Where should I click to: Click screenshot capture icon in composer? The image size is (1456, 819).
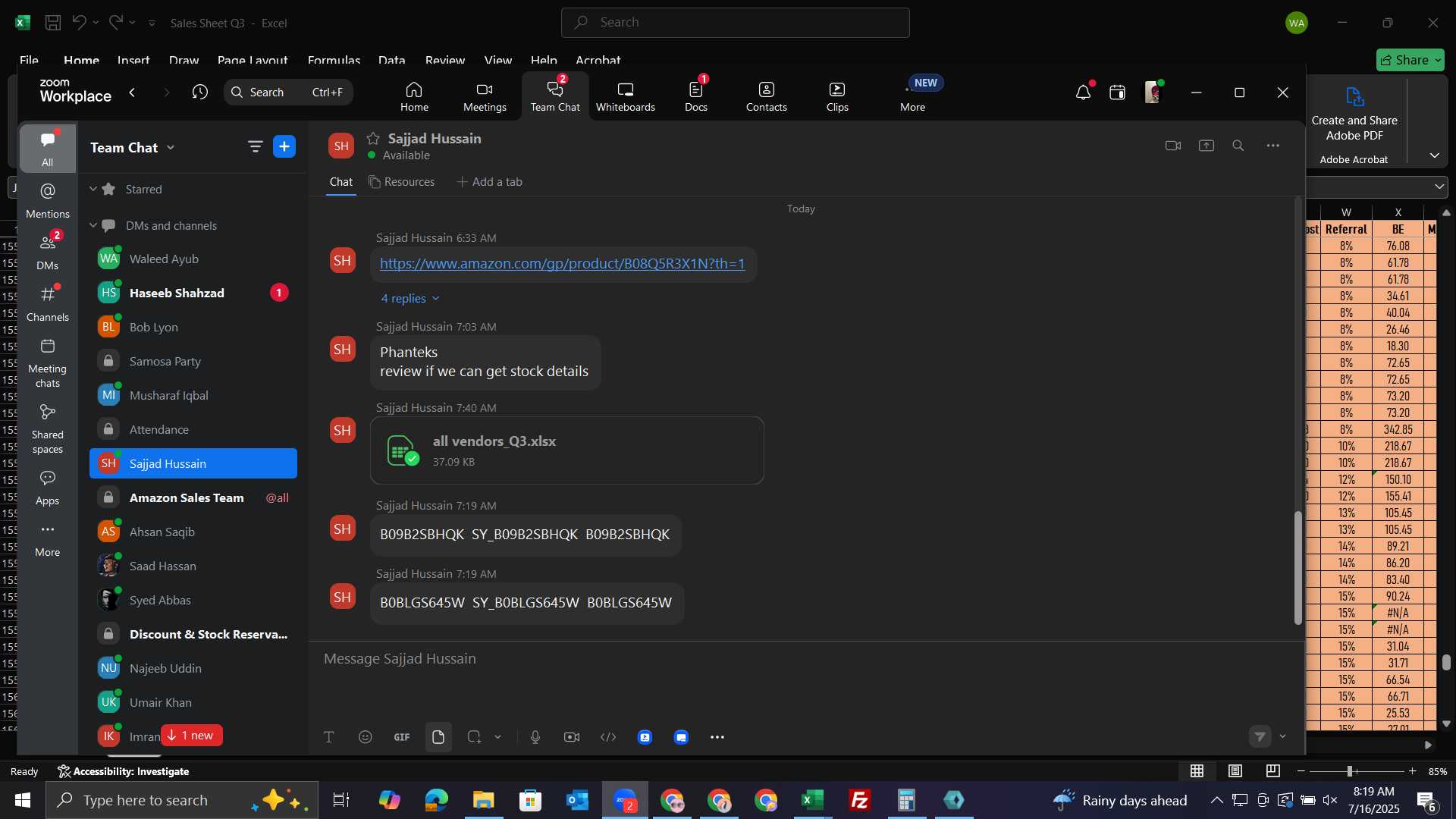(x=475, y=737)
